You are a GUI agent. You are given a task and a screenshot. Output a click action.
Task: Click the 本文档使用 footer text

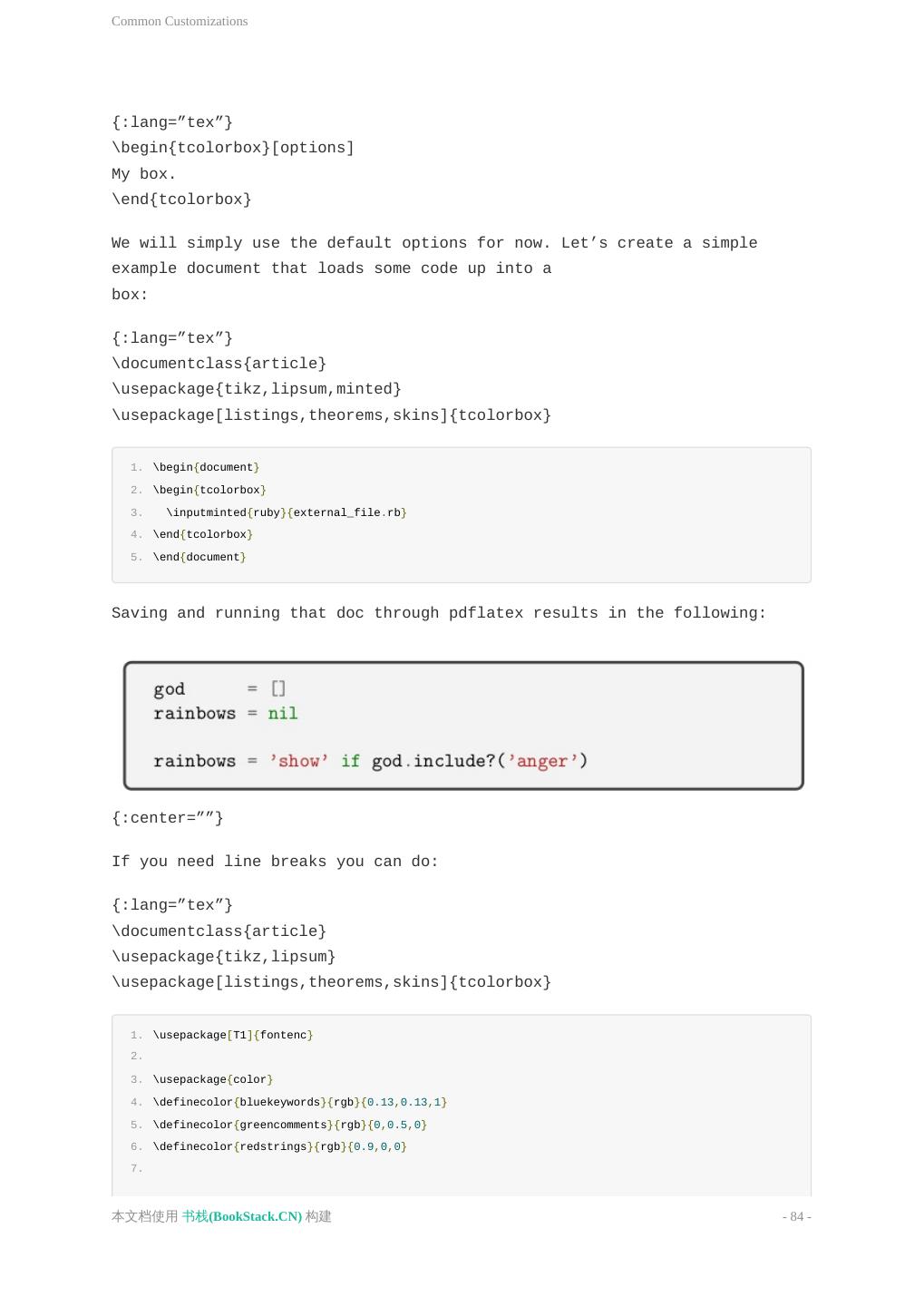[x=145, y=1216]
